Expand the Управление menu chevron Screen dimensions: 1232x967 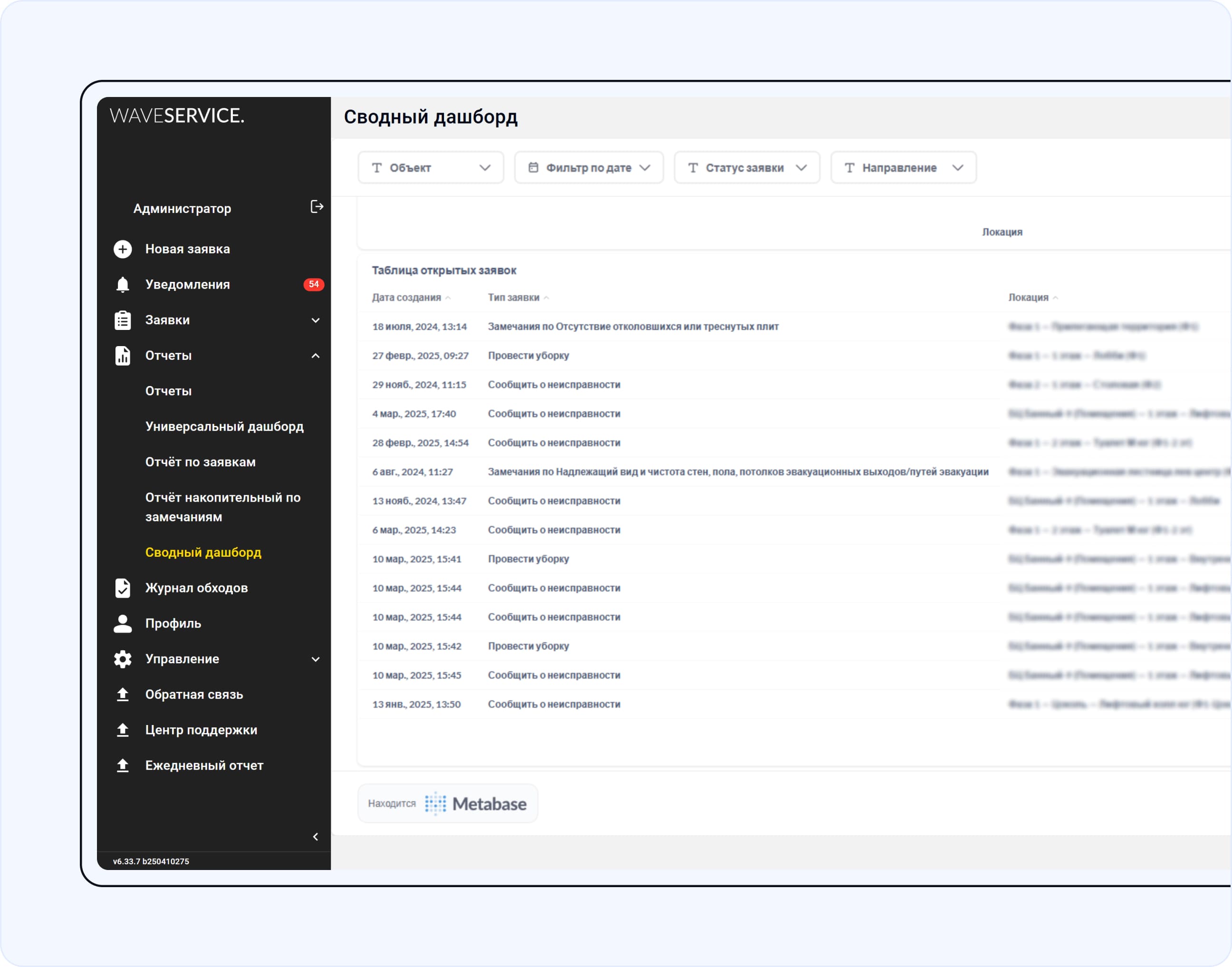point(315,659)
